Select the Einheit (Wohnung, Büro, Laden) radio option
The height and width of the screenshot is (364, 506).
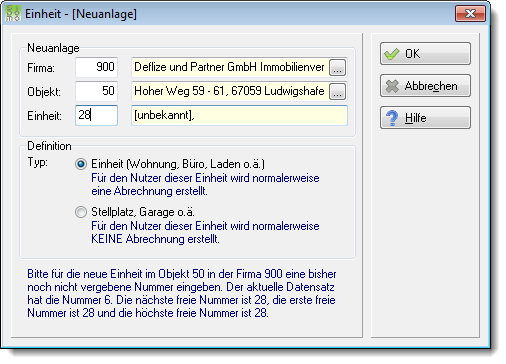pos(81,164)
